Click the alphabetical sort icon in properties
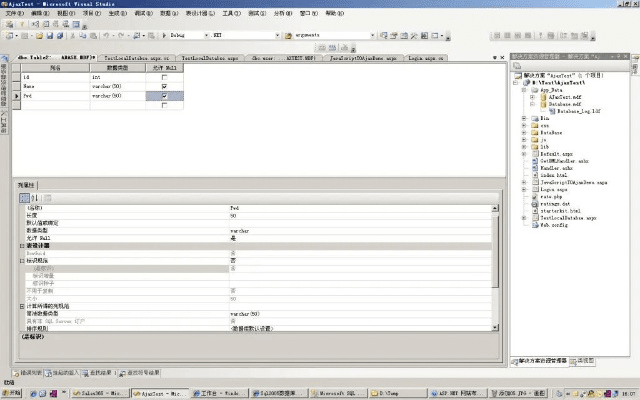Image resolution: width=640 pixels, height=400 pixels. 34,198
